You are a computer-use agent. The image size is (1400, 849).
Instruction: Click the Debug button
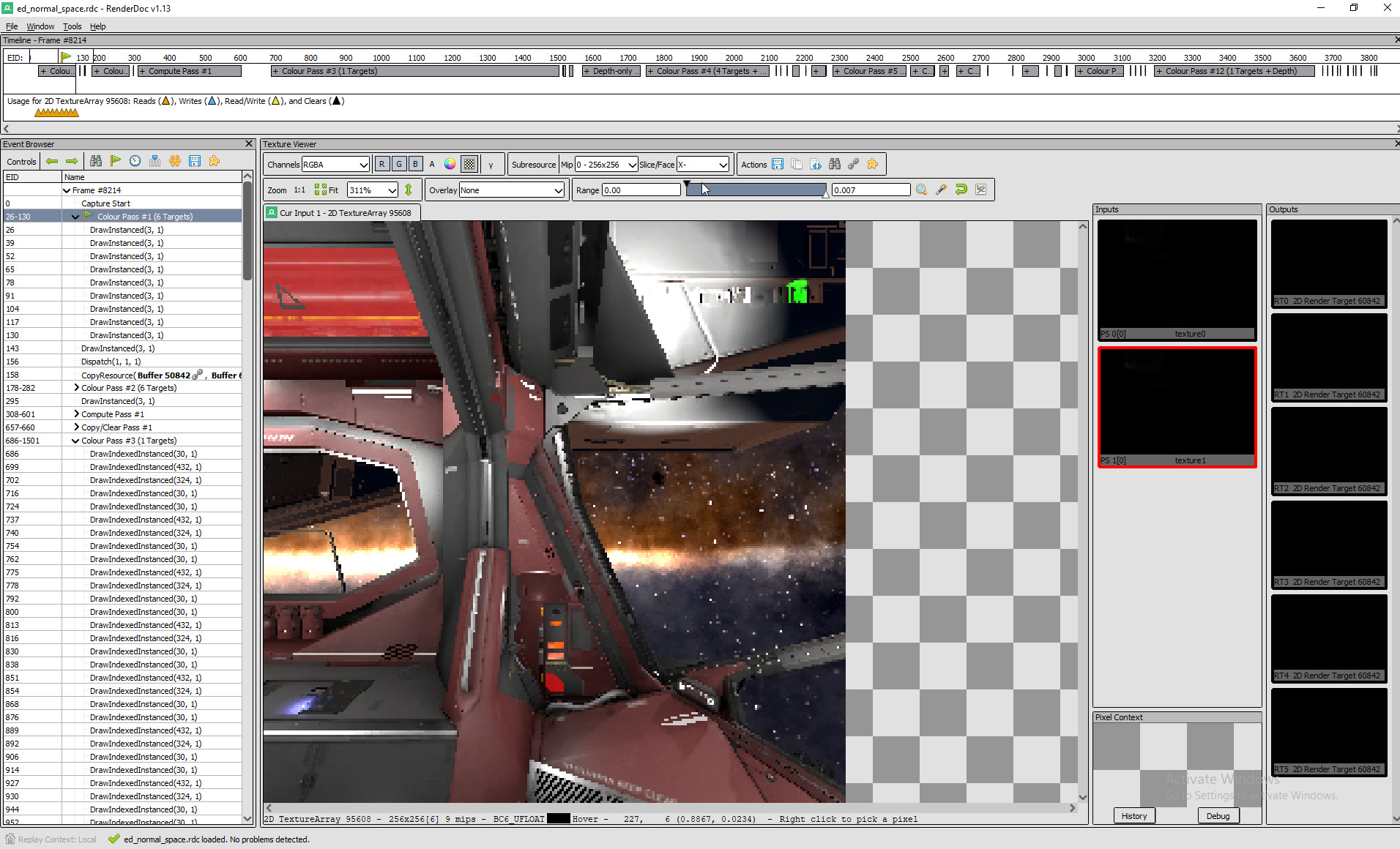1218,816
